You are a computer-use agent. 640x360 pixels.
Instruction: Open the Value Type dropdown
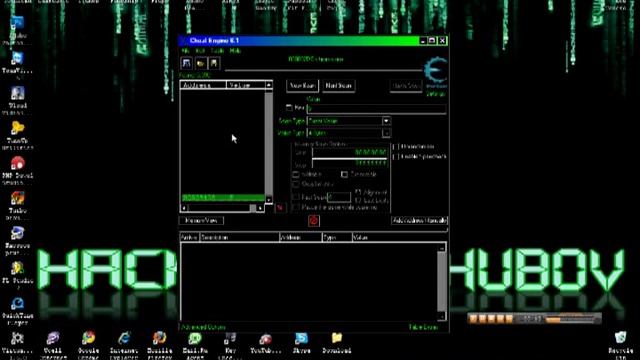(386, 133)
